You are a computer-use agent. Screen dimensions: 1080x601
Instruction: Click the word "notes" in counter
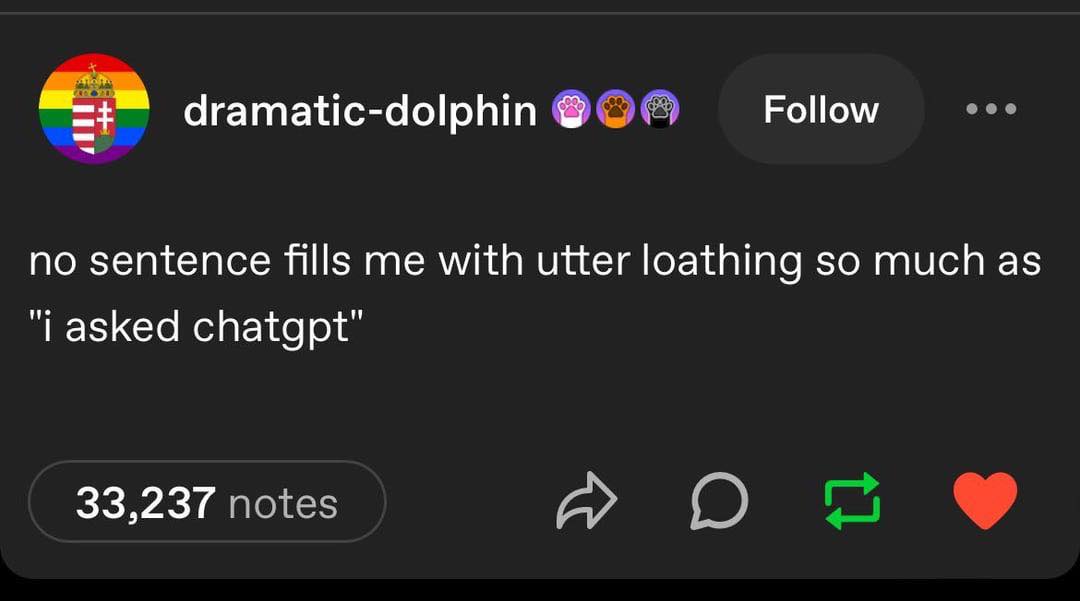pos(283,504)
